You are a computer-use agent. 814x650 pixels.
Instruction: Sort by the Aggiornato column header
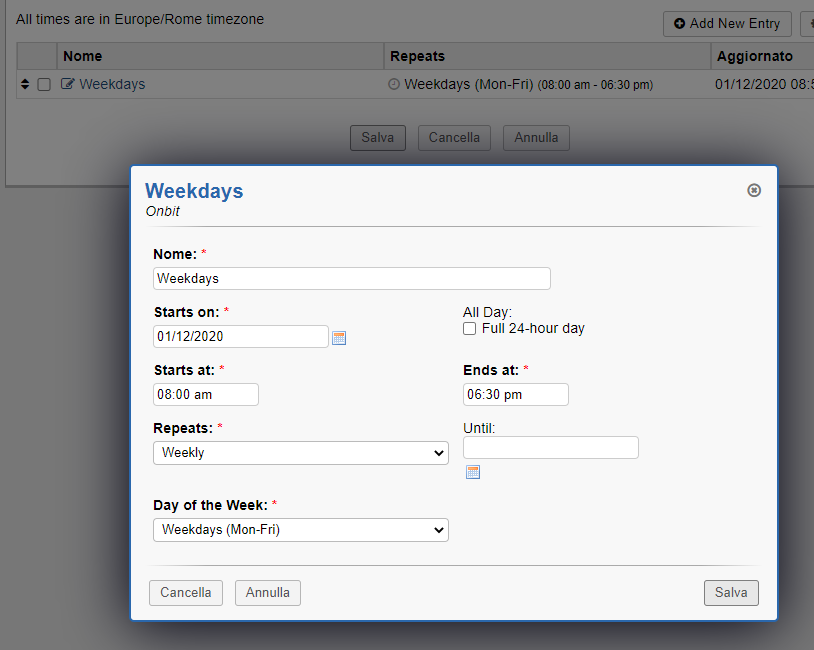[x=754, y=56]
